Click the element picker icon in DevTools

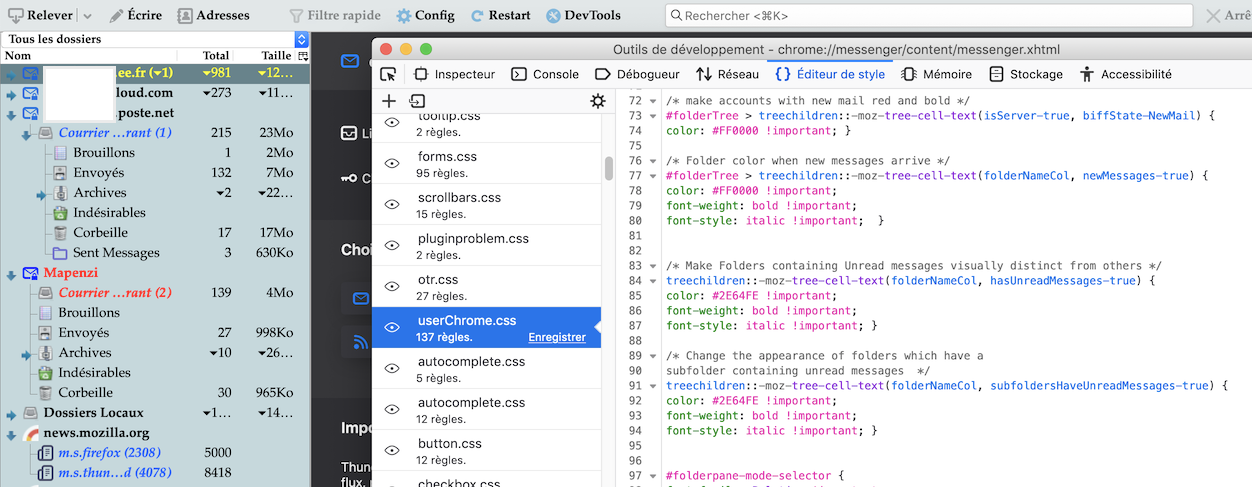[388, 74]
